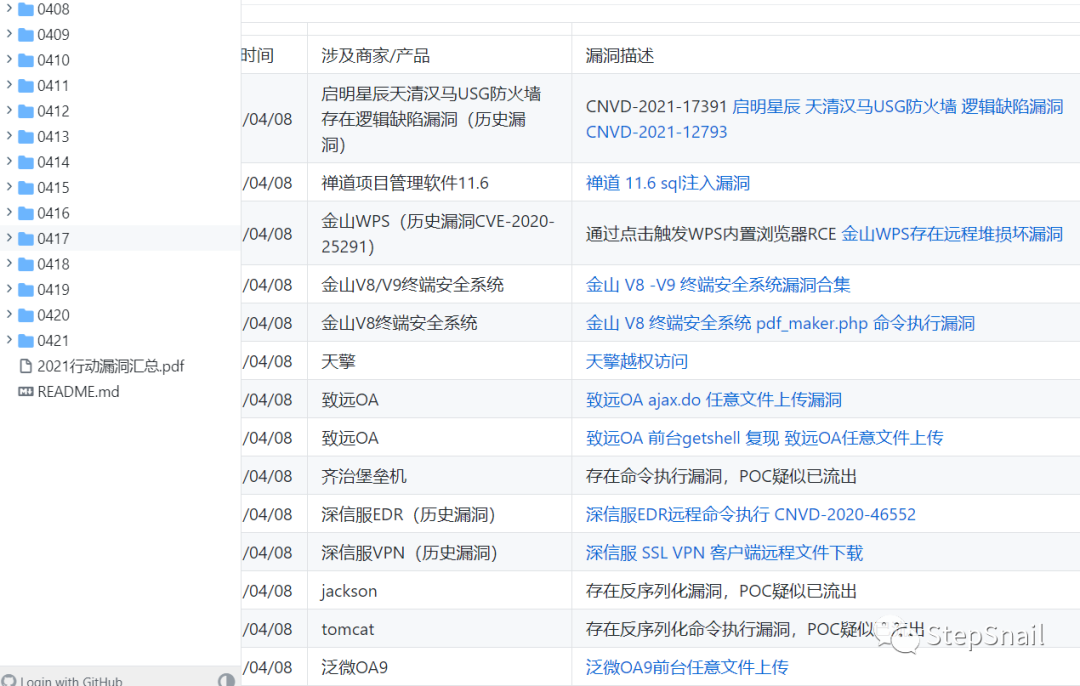Viewport: 1080px width, 686px height.
Task: Select the 0409 tree row label
Action: pyautogui.click(x=53, y=34)
